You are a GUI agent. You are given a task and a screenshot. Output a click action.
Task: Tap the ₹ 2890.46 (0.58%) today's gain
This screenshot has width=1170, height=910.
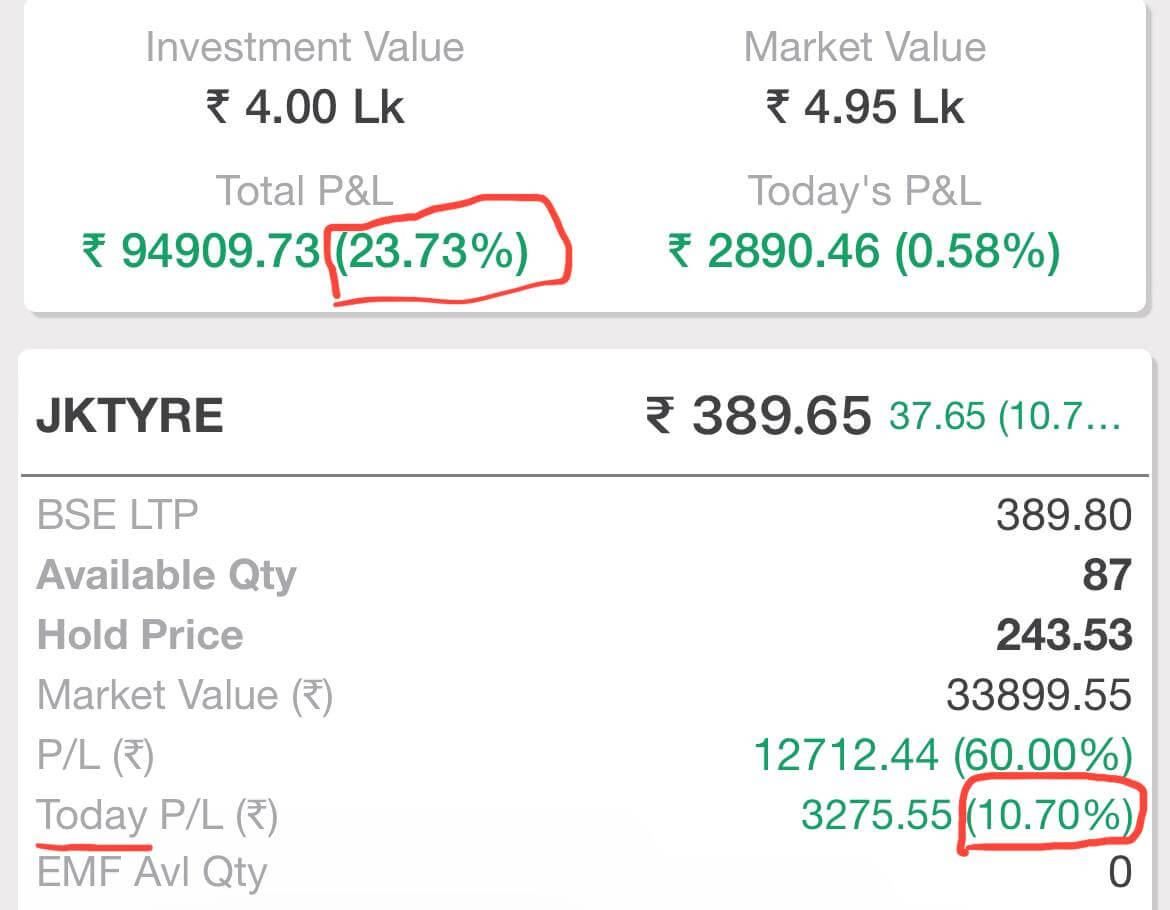click(864, 251)
